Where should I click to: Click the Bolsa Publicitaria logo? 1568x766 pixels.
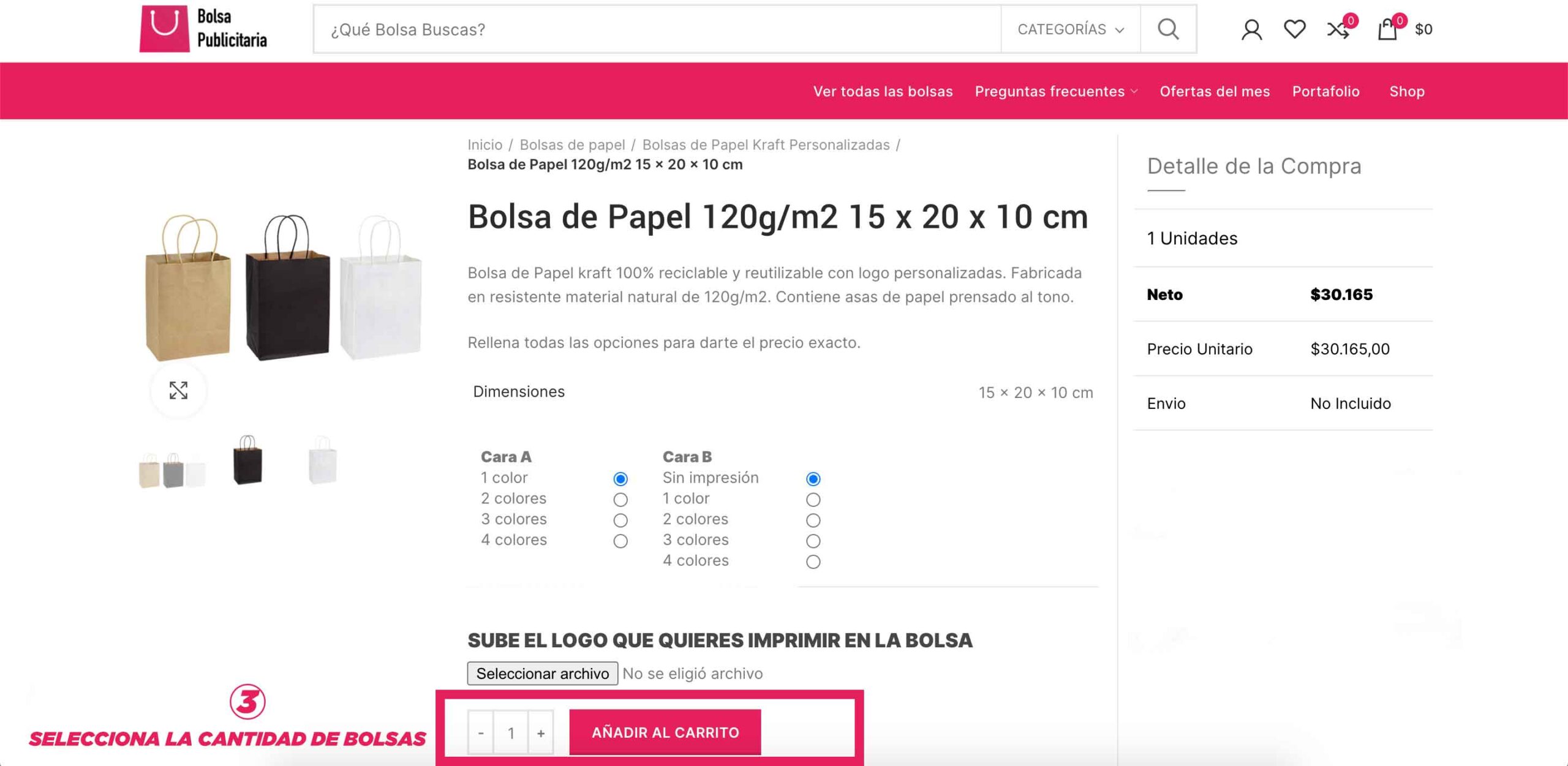204,28
